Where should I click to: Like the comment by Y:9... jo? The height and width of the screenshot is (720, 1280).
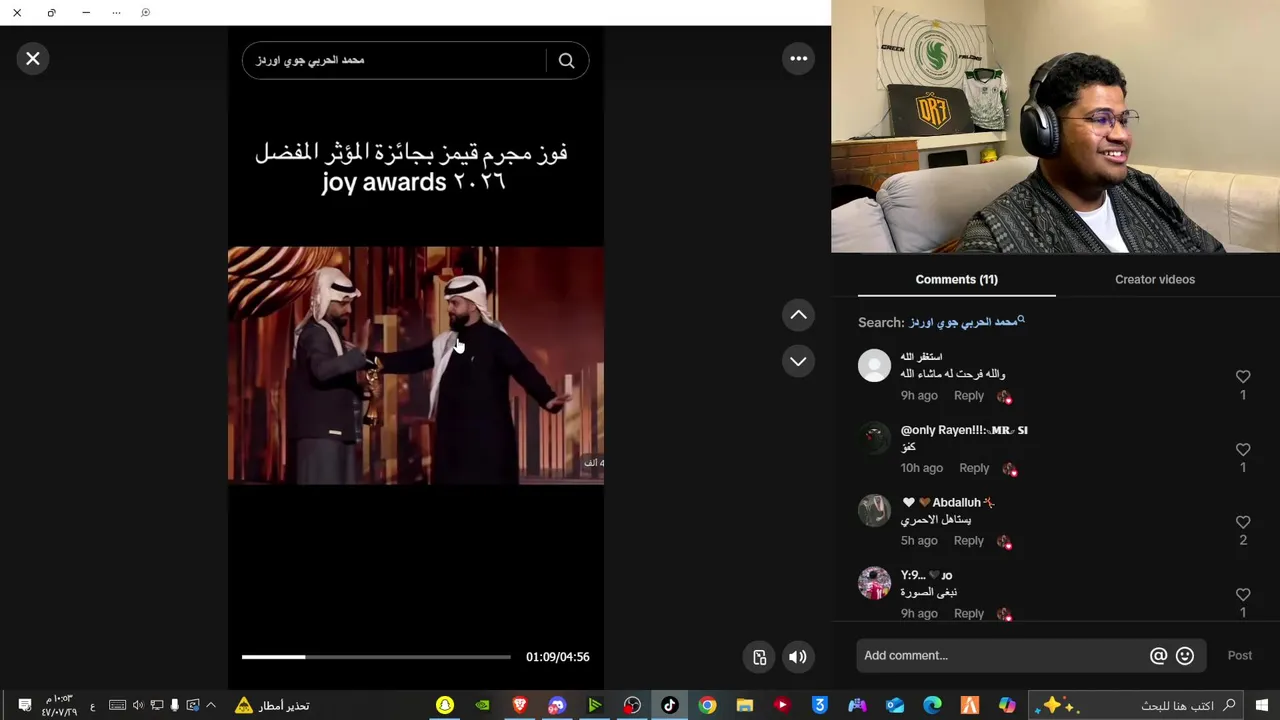[x=1243, y=594]
